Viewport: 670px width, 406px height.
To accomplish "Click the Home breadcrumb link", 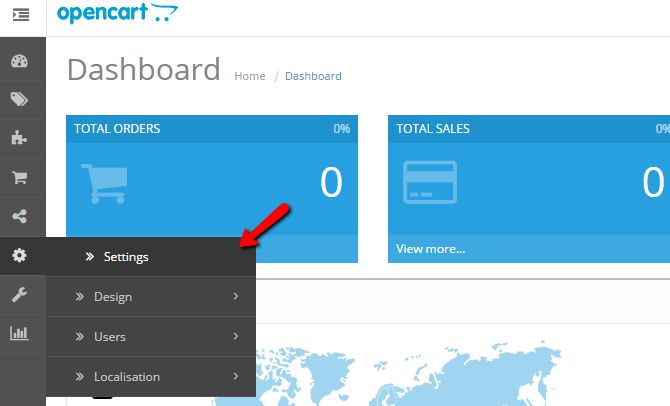I will point(250,76).
